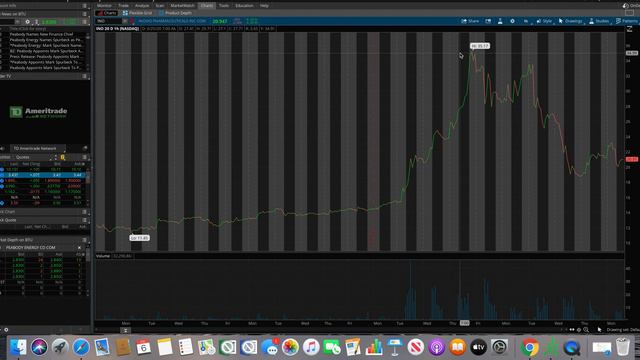The width and height of the screenshot is (640, 360).
Task: Open Google Chrome from the Dock
Action: tap(529, 347)
